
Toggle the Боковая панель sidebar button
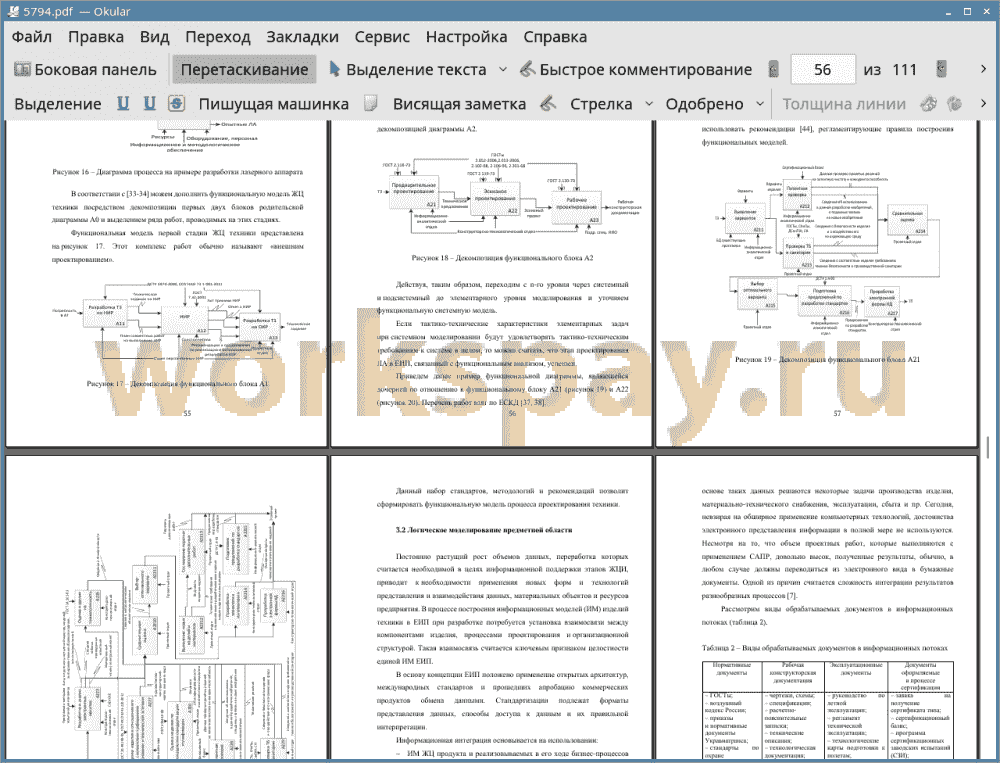85,70
